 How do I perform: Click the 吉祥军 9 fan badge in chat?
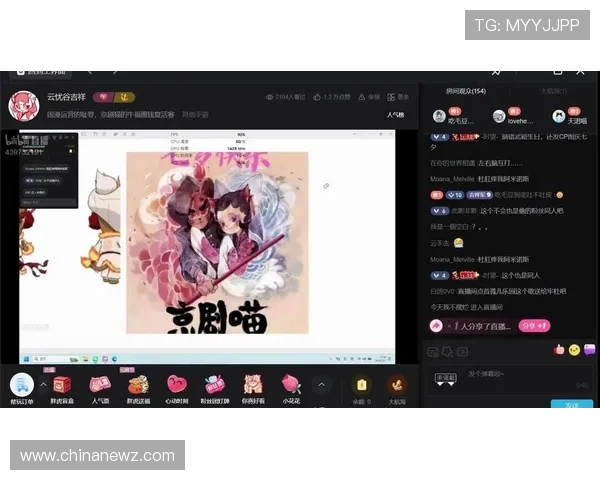pyautogui.click(x=479, y=195)
